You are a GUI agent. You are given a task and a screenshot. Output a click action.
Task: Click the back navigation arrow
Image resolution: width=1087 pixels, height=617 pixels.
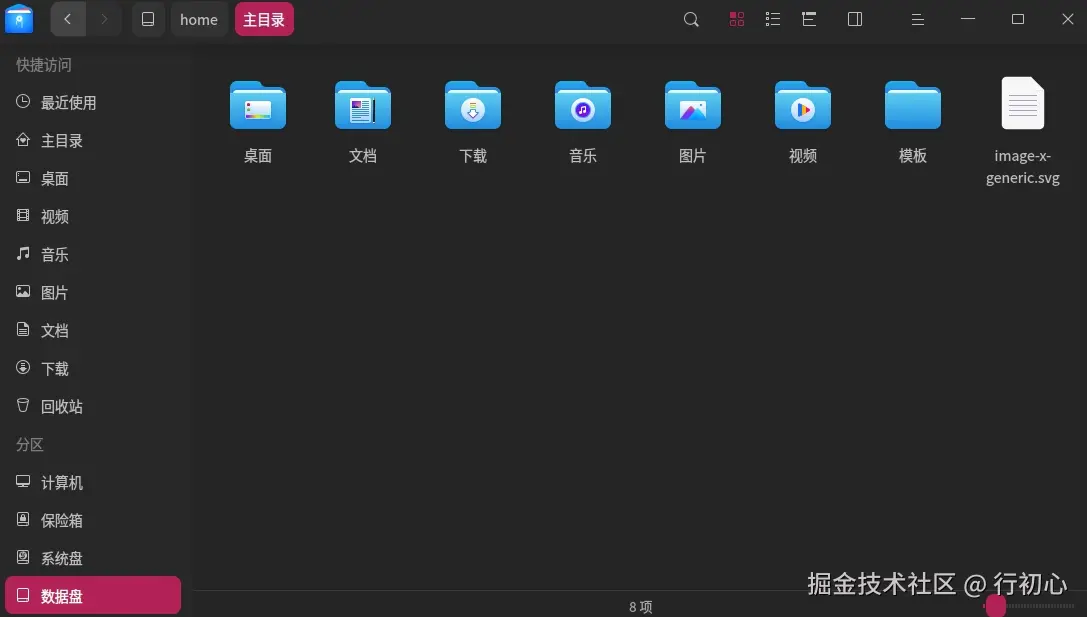[x=68, y=19]
